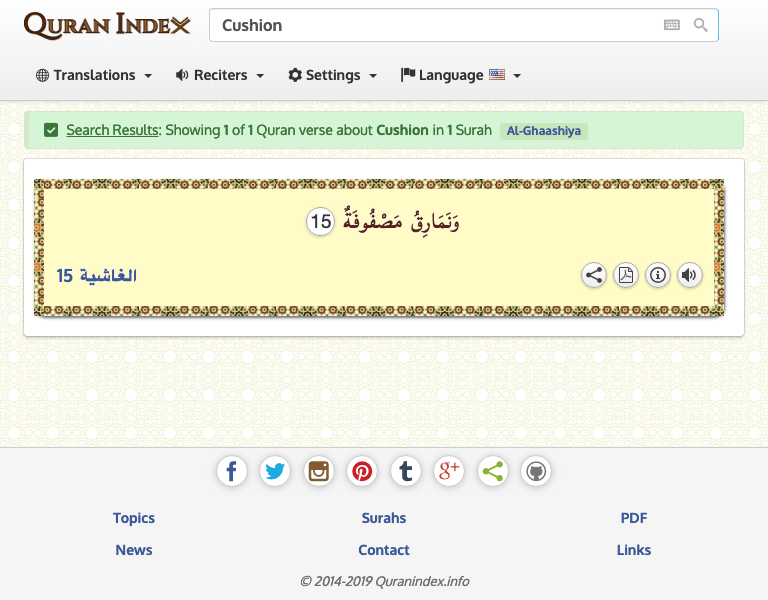
Task: Click the search magnifier icon
Action: coord(701,25)
